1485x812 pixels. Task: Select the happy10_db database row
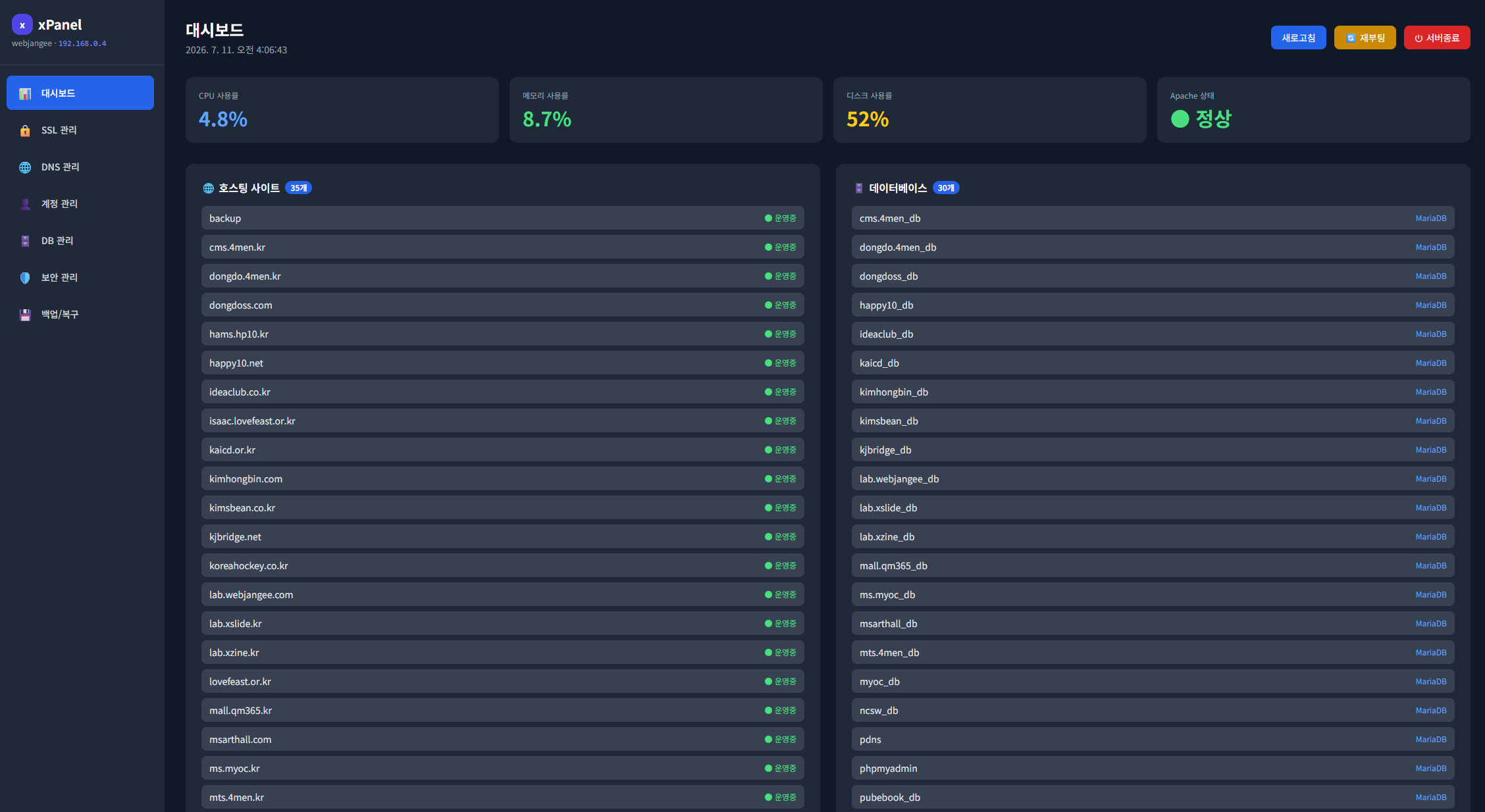click(1153, 305)
